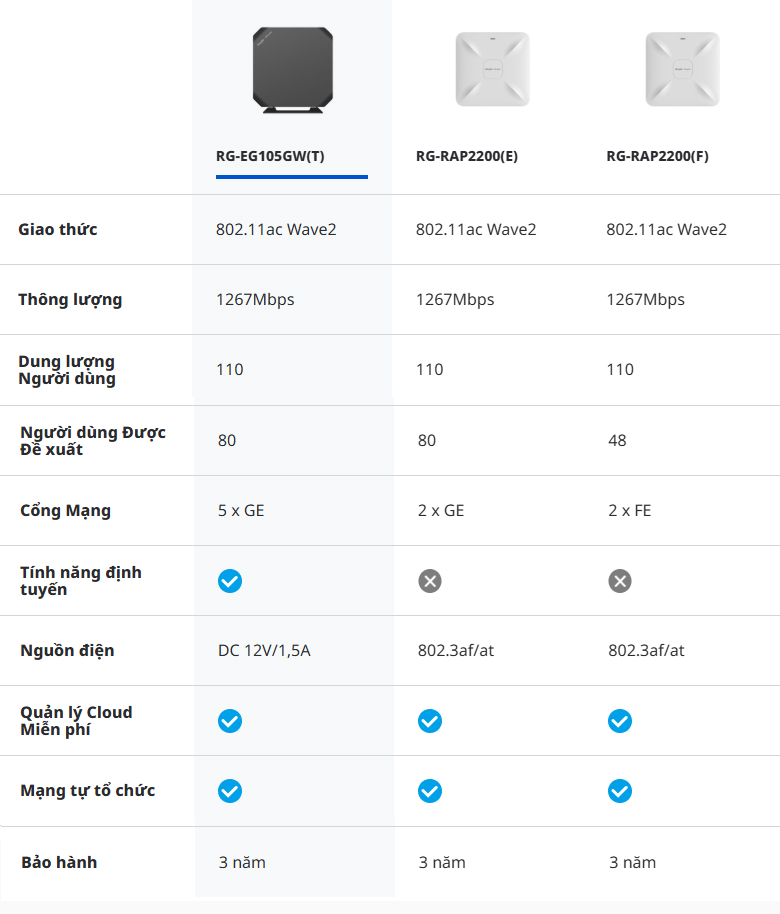Screen dimensions: 780x914
Task: Open the RG-EG105GW(T) model name
Action: tap(270, 156)
